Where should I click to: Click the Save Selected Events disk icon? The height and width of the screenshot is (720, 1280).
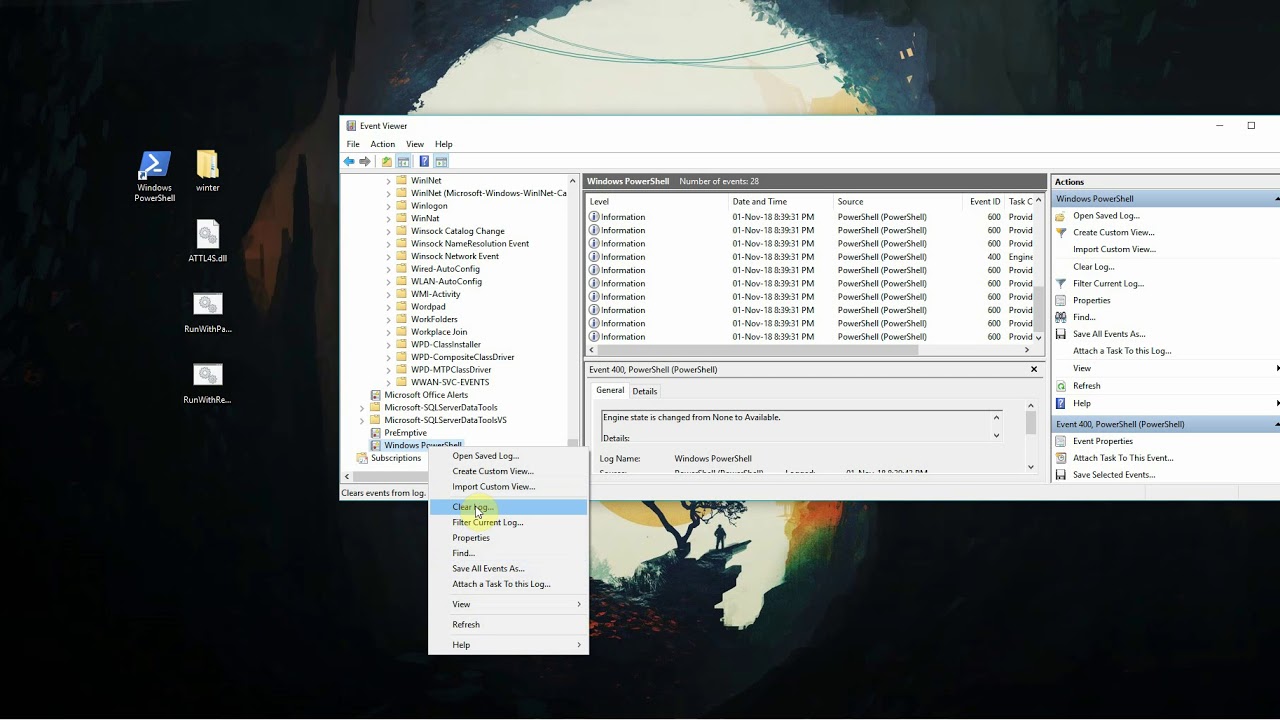coord(1061,475)
